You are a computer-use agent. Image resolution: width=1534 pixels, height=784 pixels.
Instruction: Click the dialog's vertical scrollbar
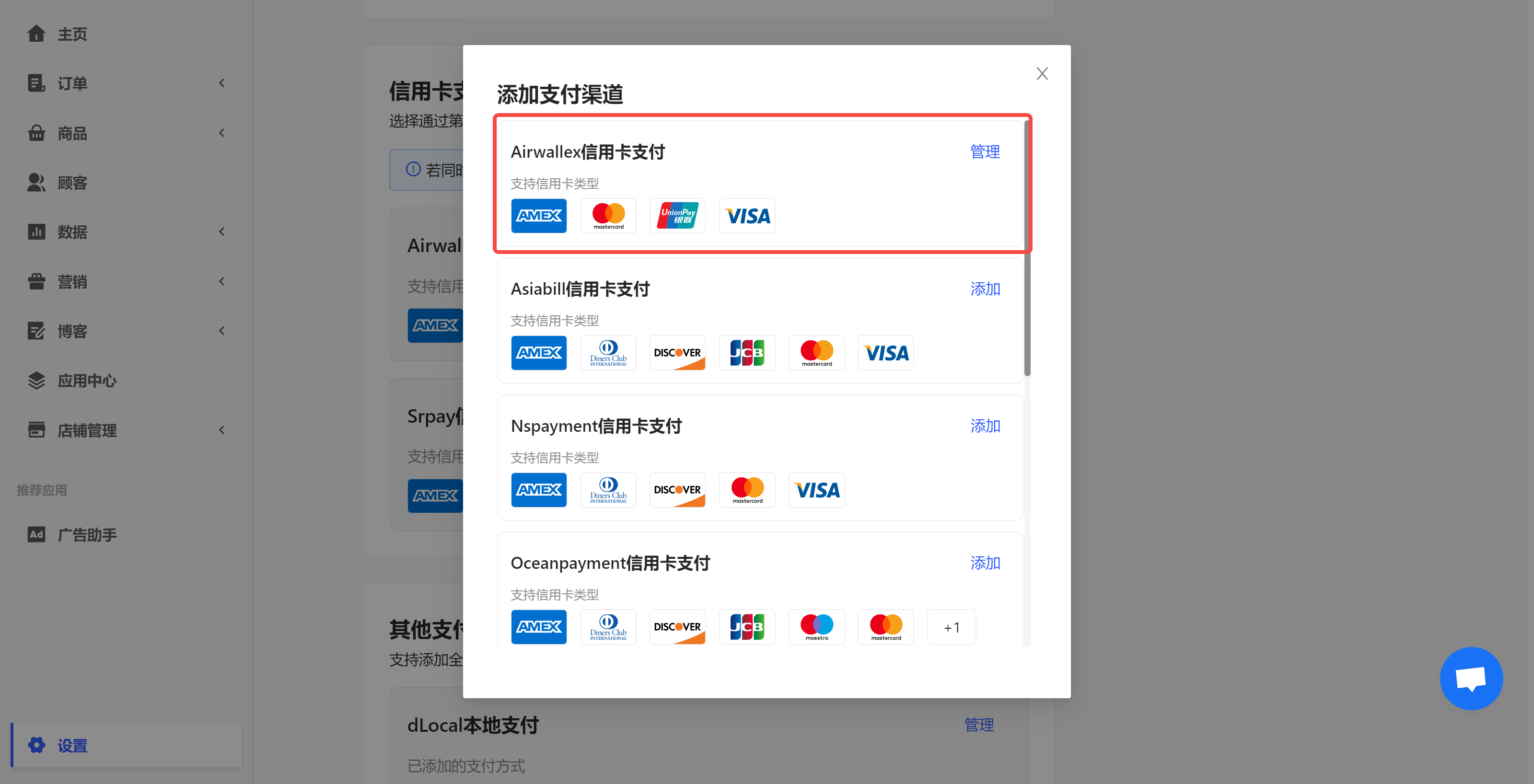(x=1027, y=249)
